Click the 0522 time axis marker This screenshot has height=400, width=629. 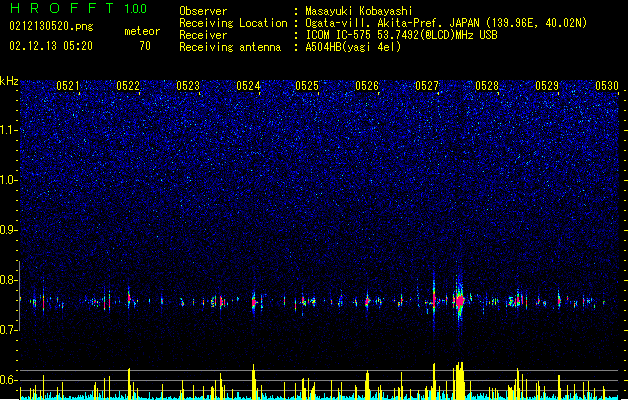coord(128,86)
